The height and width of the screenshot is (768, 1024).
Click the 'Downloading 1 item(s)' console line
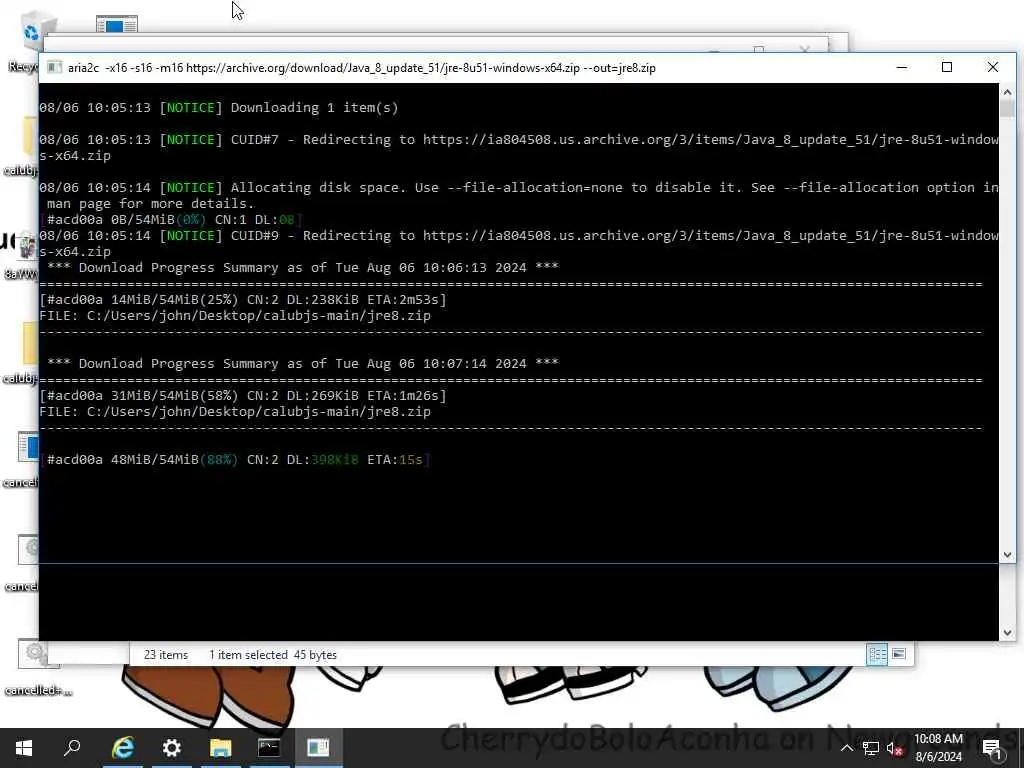click(x=219, y=108)
